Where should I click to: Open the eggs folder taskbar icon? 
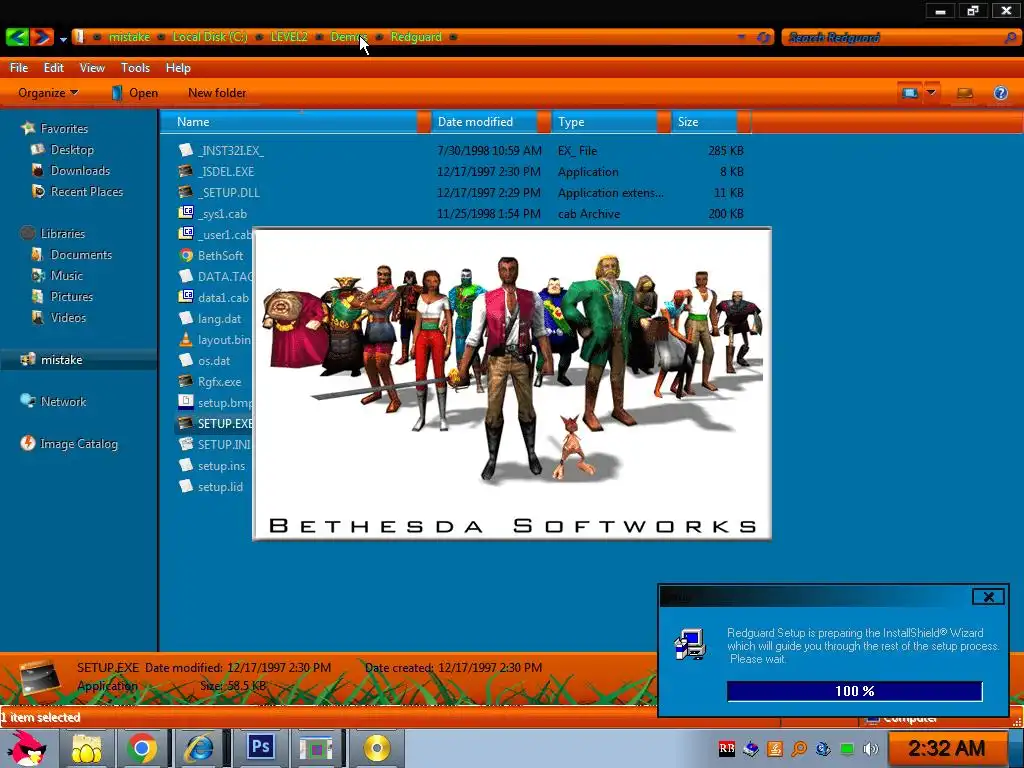[x=87, y=748]
